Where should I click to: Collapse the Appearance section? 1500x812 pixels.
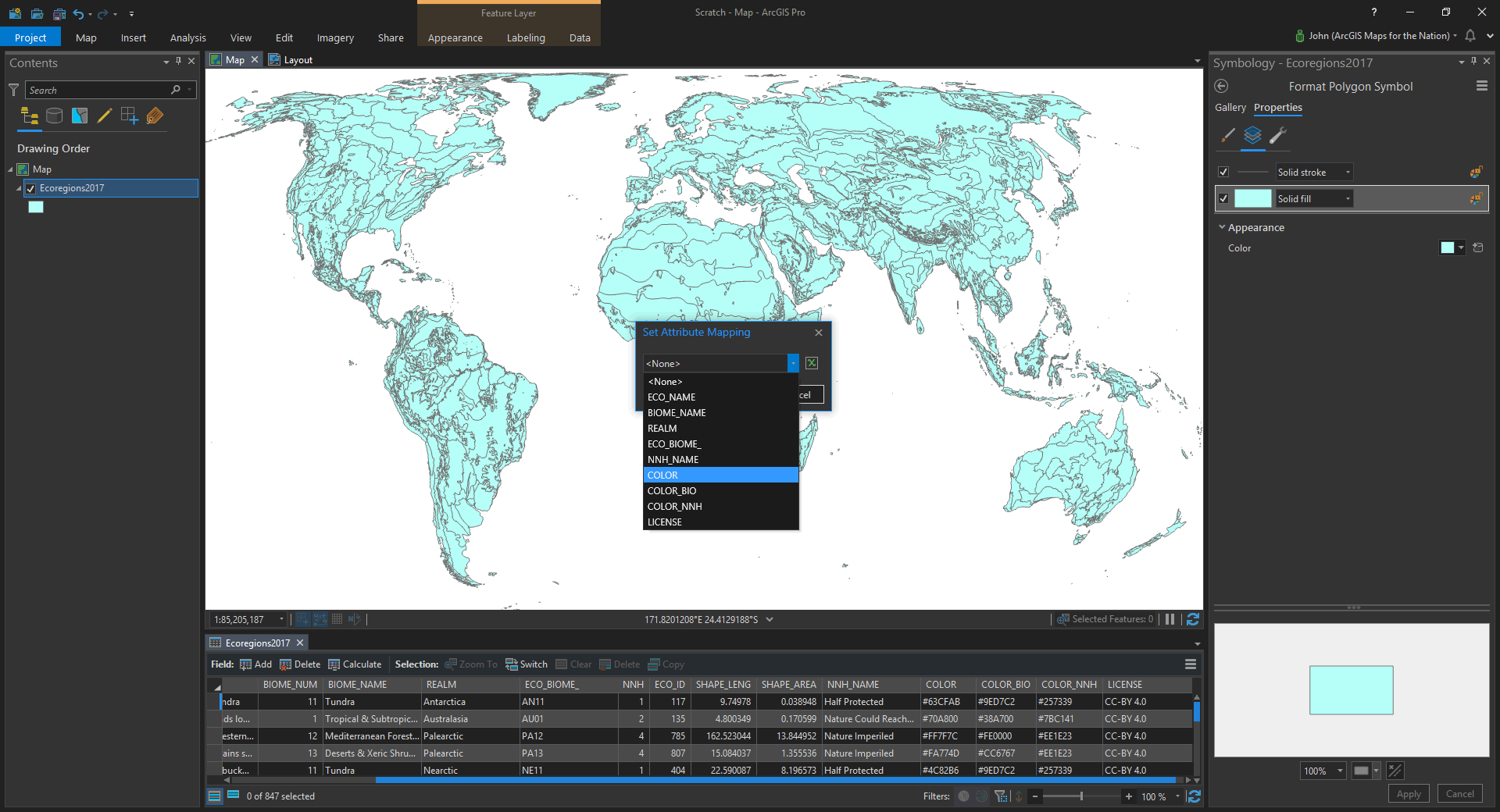point(1222,228)
